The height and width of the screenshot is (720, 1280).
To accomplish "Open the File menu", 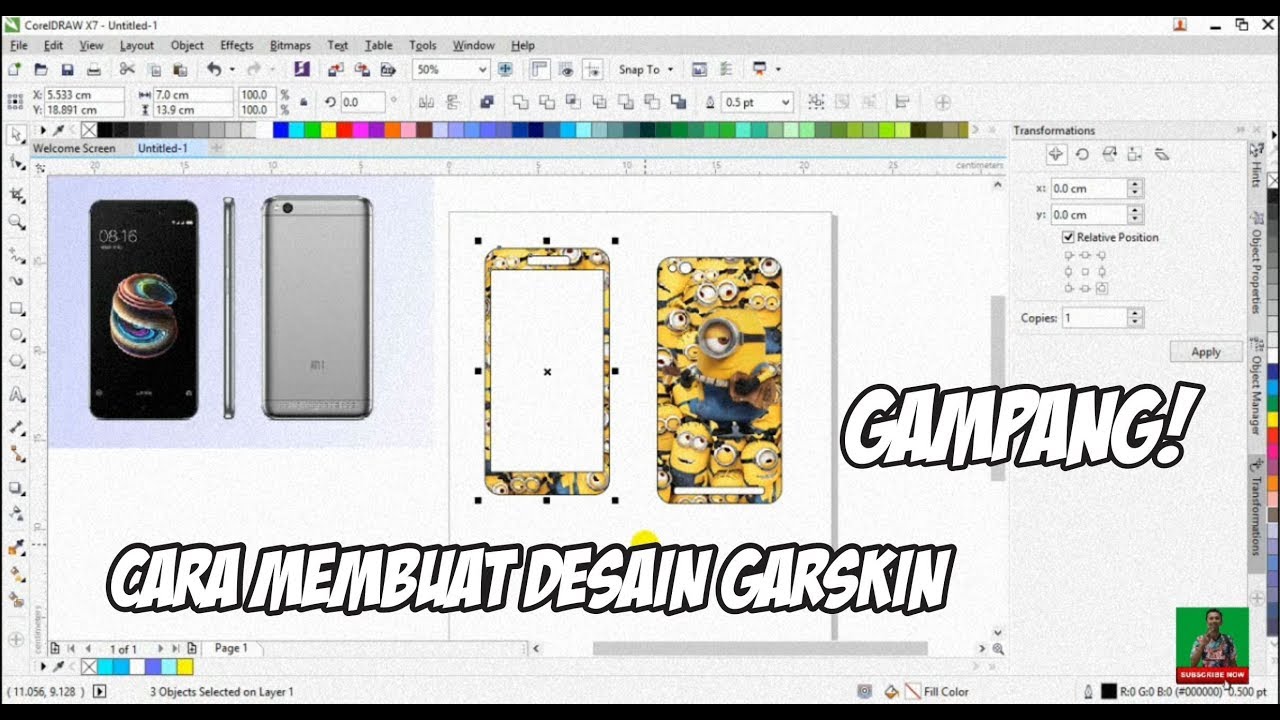I will tap(19, 46).
